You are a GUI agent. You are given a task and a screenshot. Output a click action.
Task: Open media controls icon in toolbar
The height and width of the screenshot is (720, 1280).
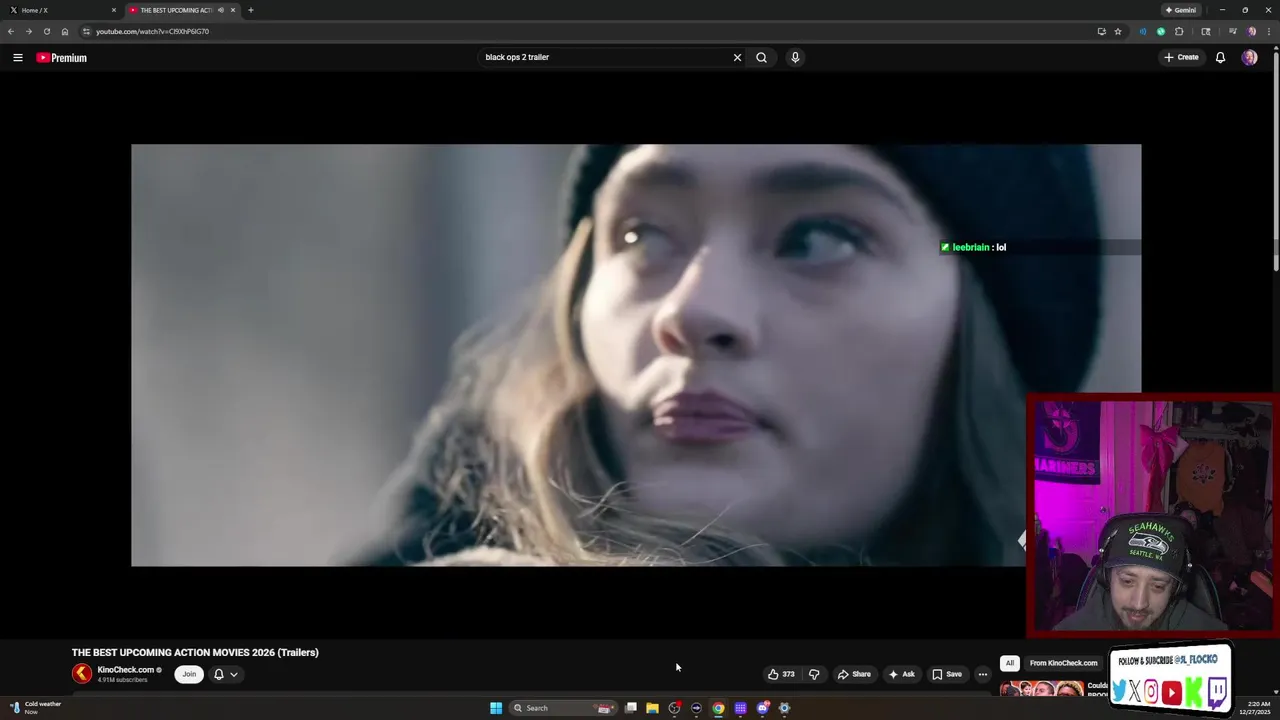(1233, 31)
